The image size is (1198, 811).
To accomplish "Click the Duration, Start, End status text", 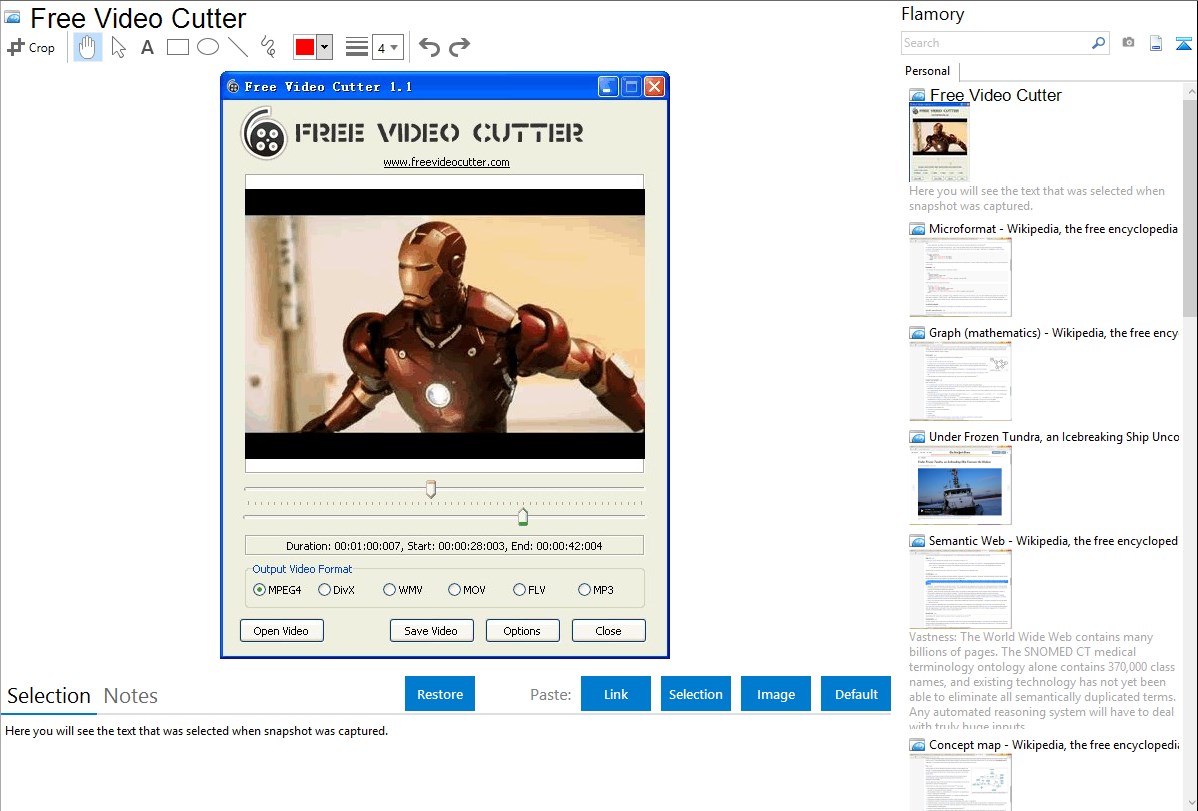I will coord(444,546).
